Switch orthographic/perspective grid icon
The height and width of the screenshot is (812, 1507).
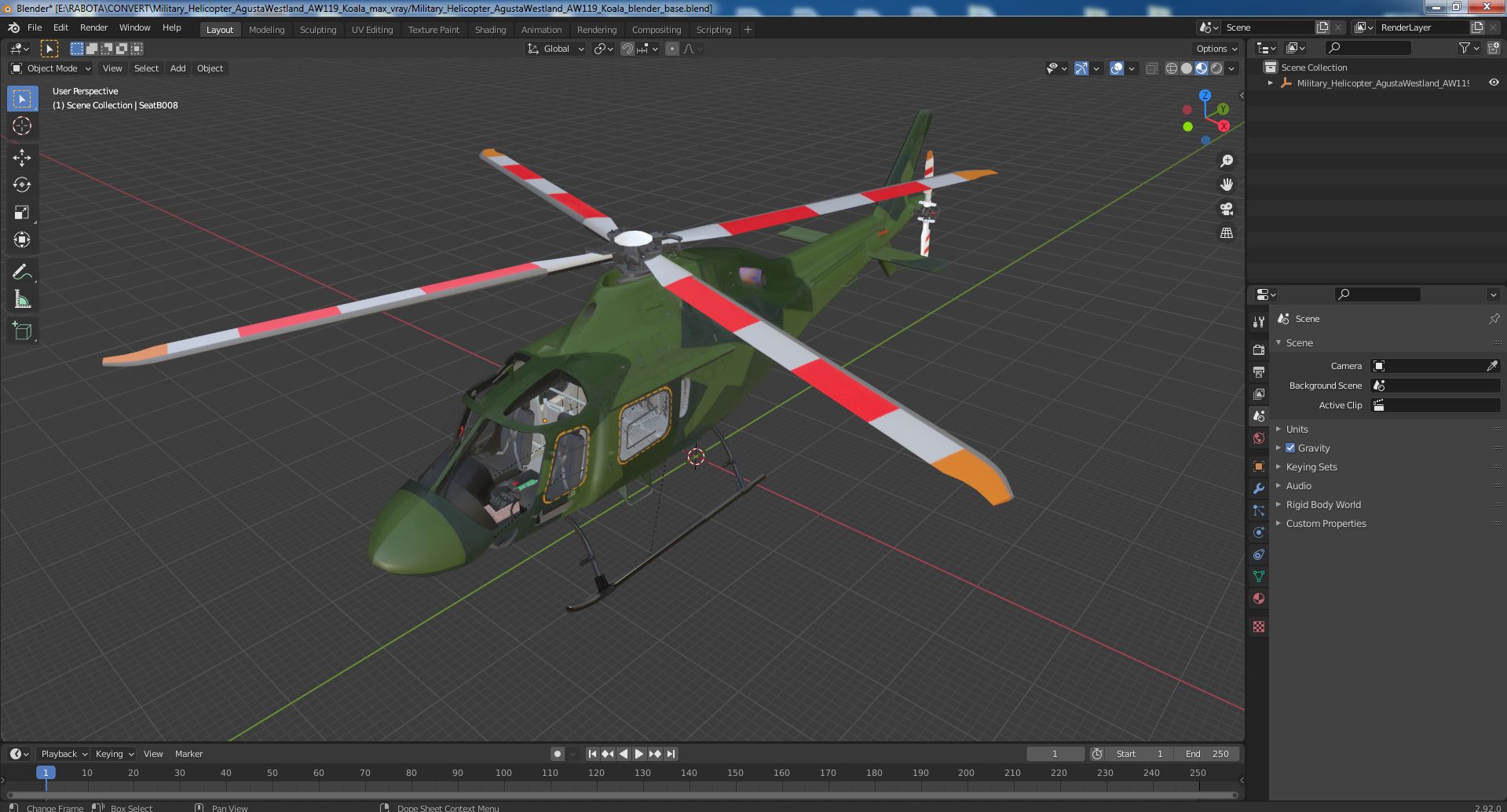[1226, 233]
